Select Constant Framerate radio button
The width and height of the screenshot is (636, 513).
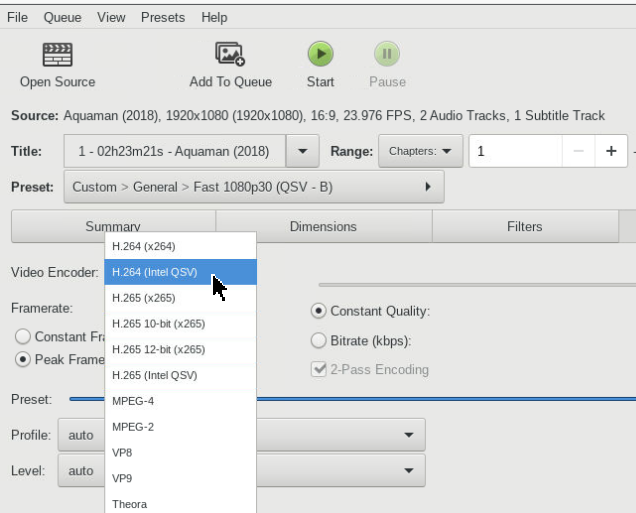pos(23,337)
